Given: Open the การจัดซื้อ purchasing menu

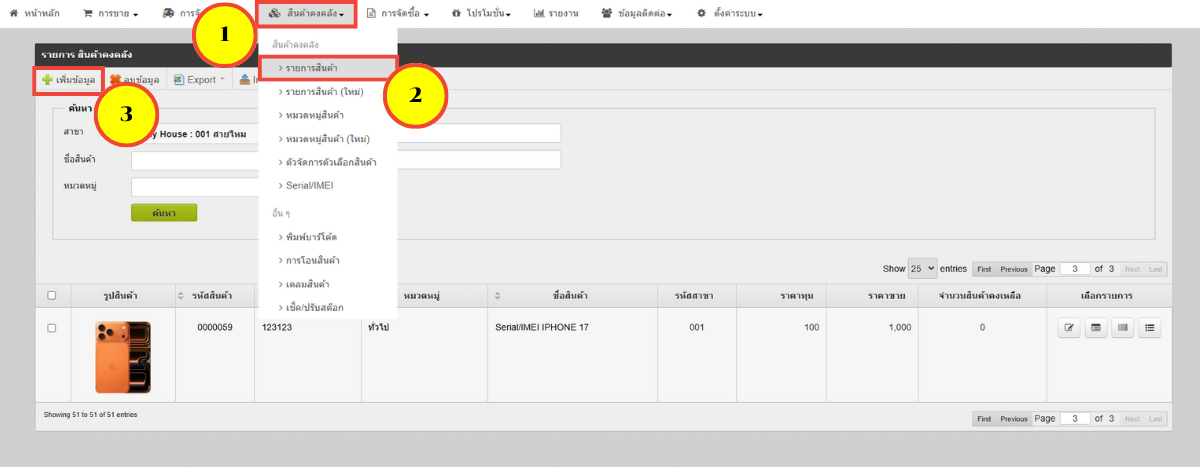Looking at the screenshot, I should [398, 14].
